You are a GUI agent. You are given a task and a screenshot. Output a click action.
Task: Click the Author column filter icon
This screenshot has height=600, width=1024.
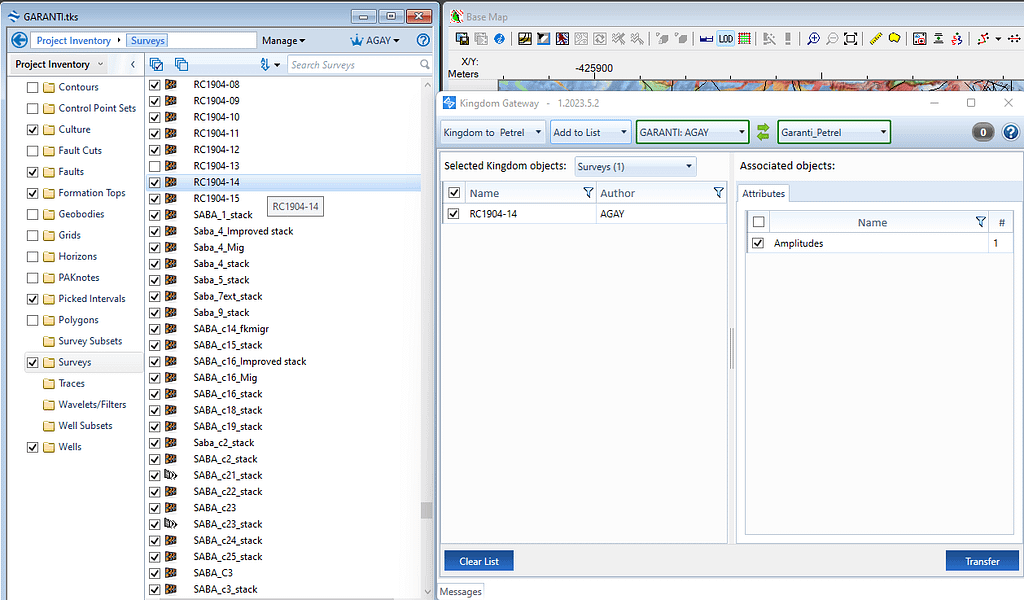click(718, 193)
